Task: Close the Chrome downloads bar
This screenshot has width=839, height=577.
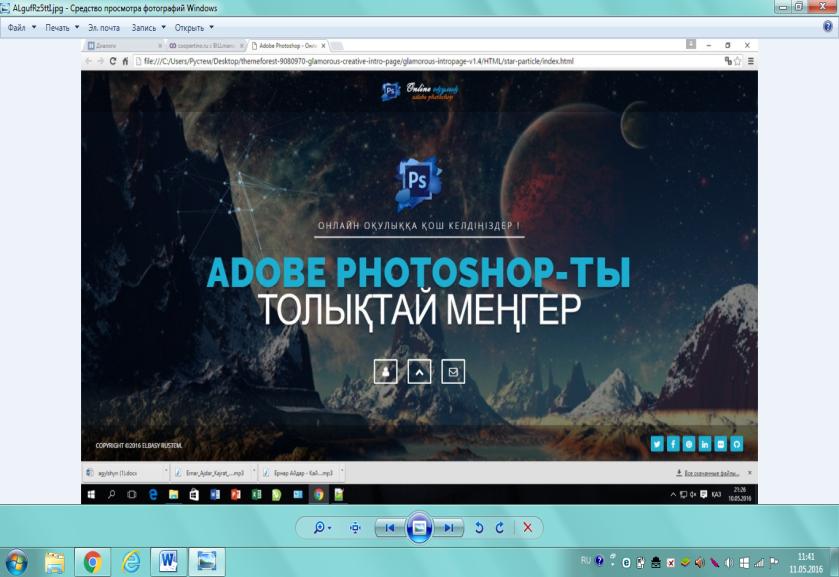Action: [750, 473]
